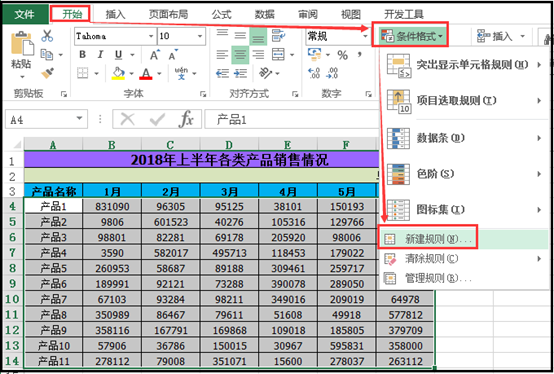Open the 字体 group dialog launcher
Image resolution: width=554 pixels, height=374 pixels.
203,94
